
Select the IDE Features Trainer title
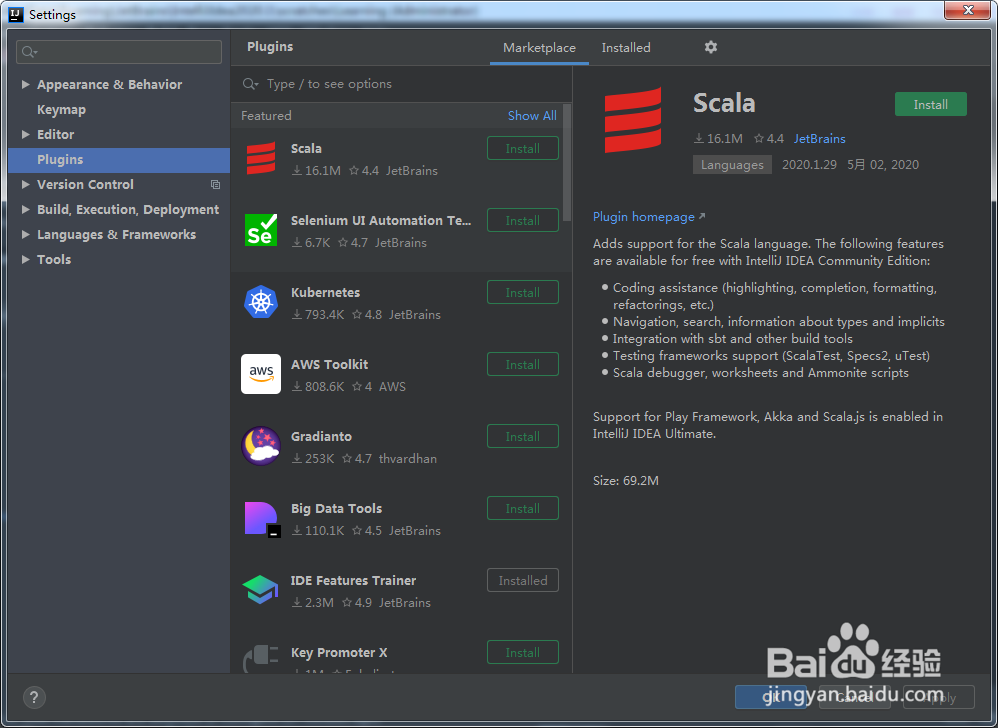pyautogui.click(x=353, y=580)
